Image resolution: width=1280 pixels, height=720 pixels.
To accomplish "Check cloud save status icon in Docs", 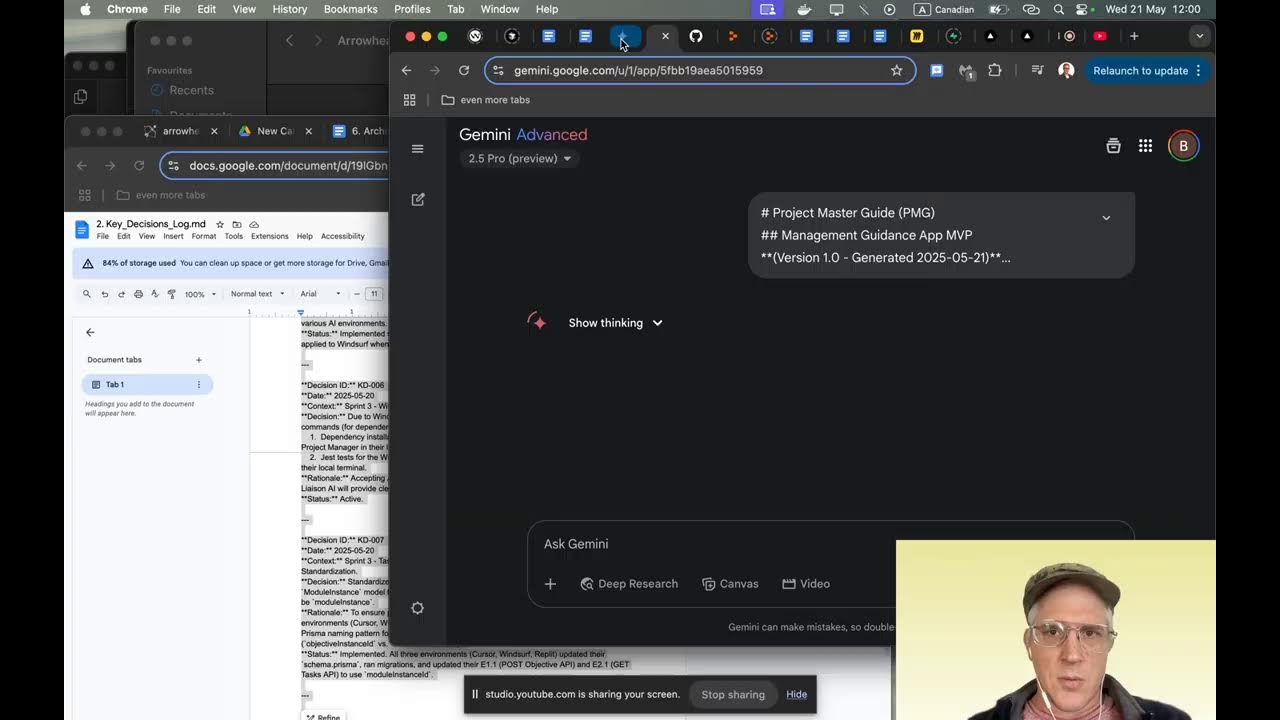I will coord(254,225).
